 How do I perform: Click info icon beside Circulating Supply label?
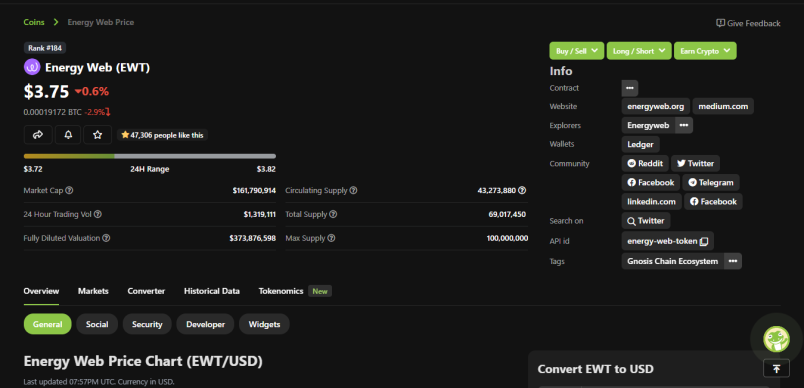[353, 190]
